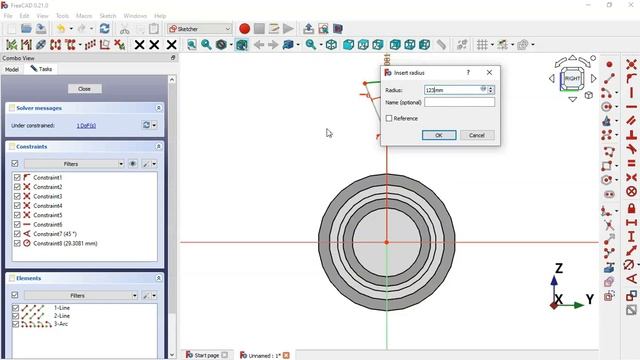The image size is (640, 360).
Task: Toggle Constraint4 checkbox
Action: pyautogui.click(x=17, y=206)
